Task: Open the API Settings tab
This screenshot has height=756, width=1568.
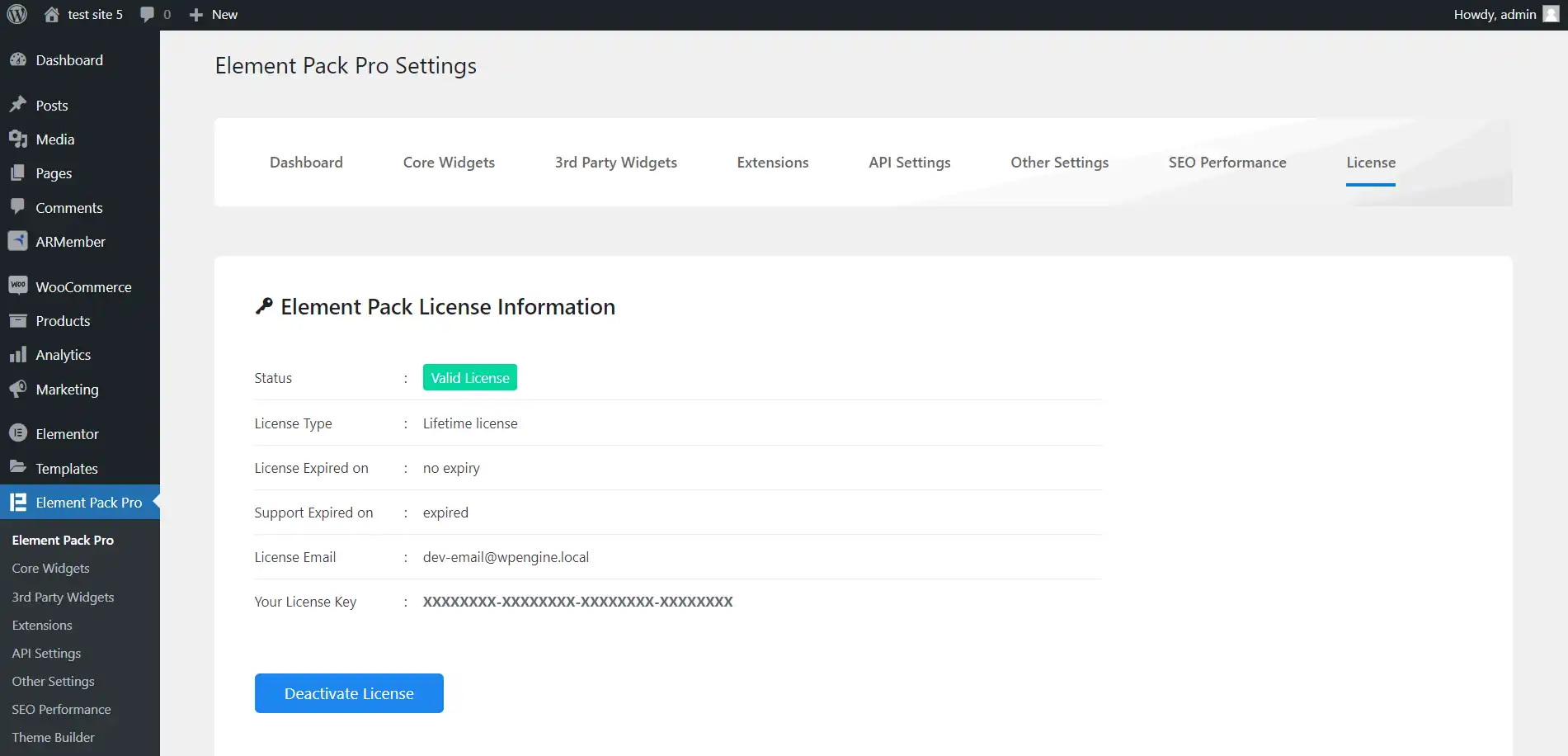Action: click(x=910, y=163)
